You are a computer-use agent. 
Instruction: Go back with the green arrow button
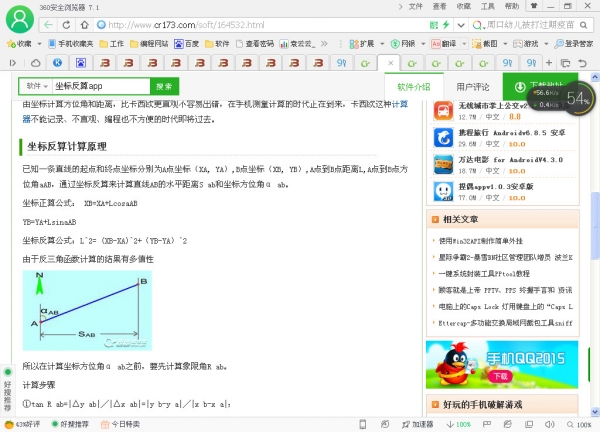48,25
